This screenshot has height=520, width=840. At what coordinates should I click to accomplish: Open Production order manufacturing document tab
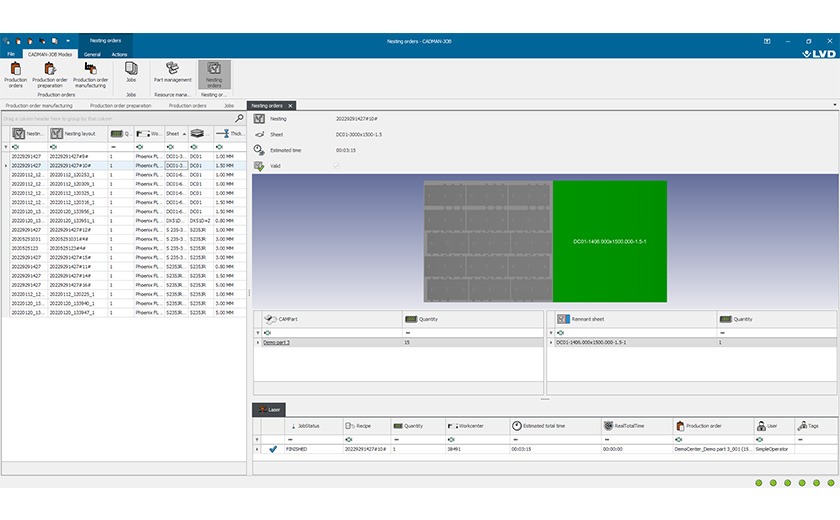click(x=39, y=105)
